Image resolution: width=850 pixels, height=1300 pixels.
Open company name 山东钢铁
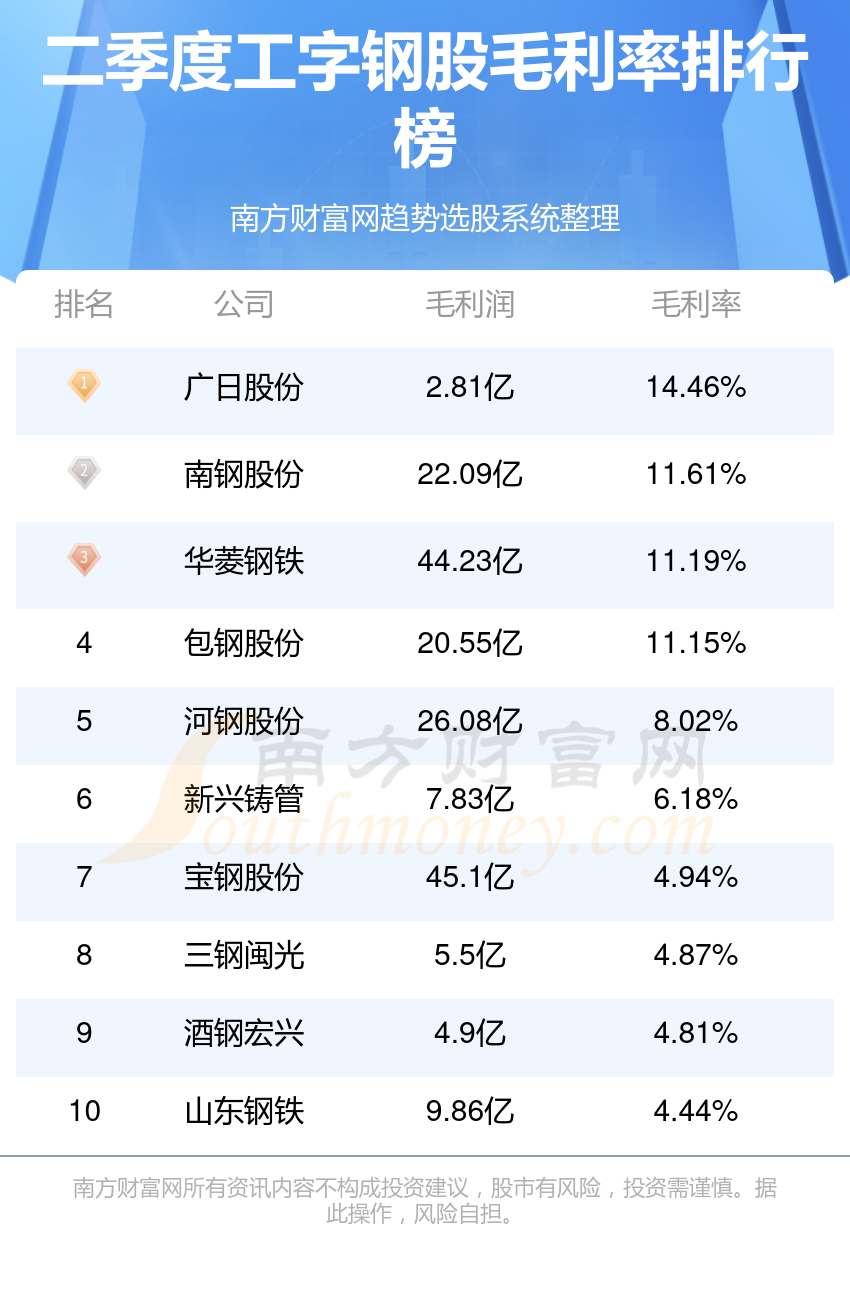(x=244, y=1111)
